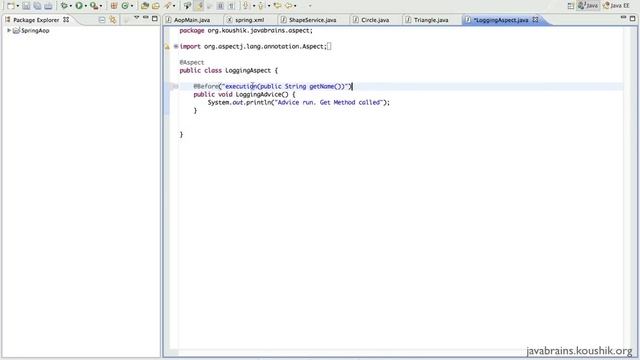Screen dimensions: 640x360
Task: Switch to the Java perspective
Action: tap(588, 6)
